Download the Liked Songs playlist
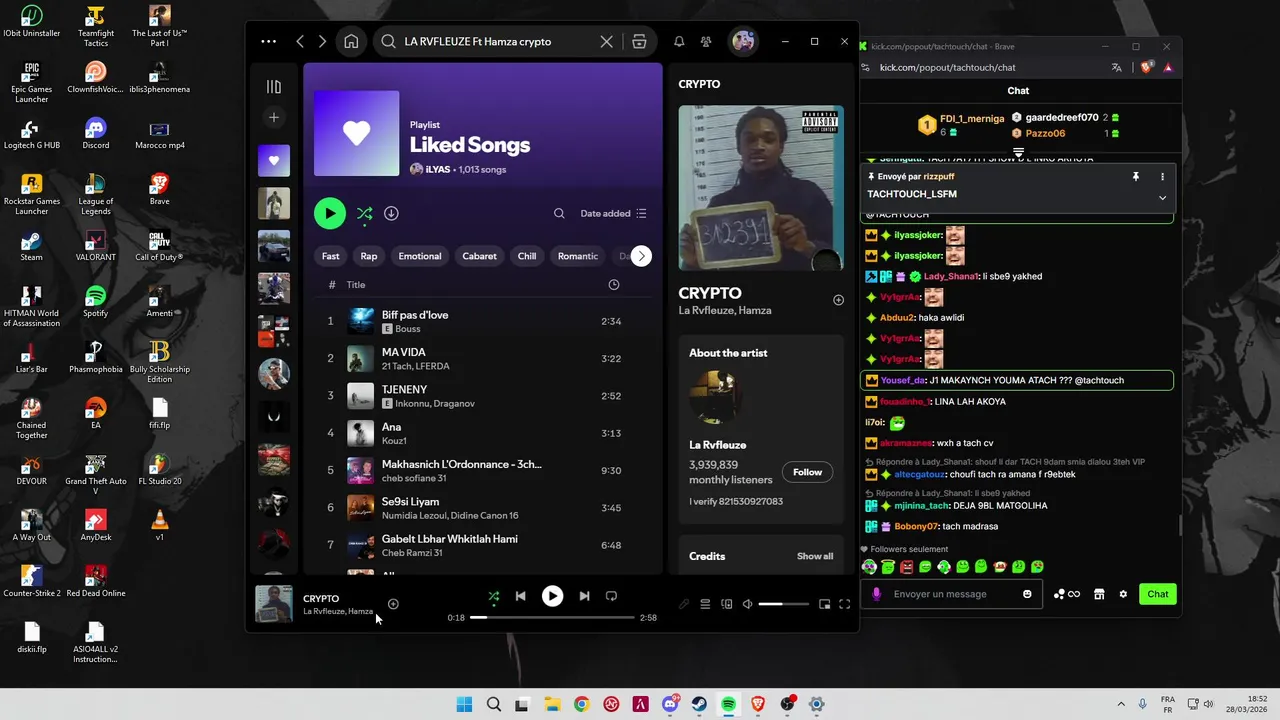1280x720 pixels. [391, 213]
